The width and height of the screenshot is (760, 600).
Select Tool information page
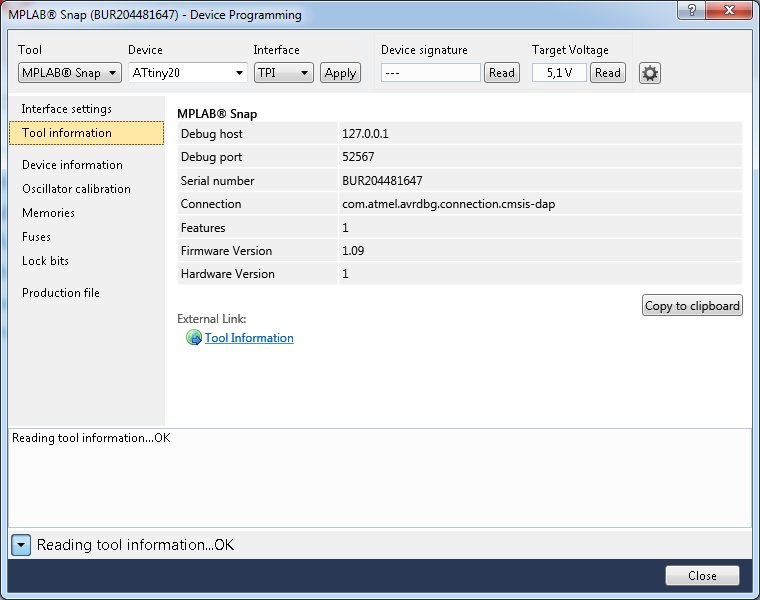pyautogui.click(x=86, y=133)
